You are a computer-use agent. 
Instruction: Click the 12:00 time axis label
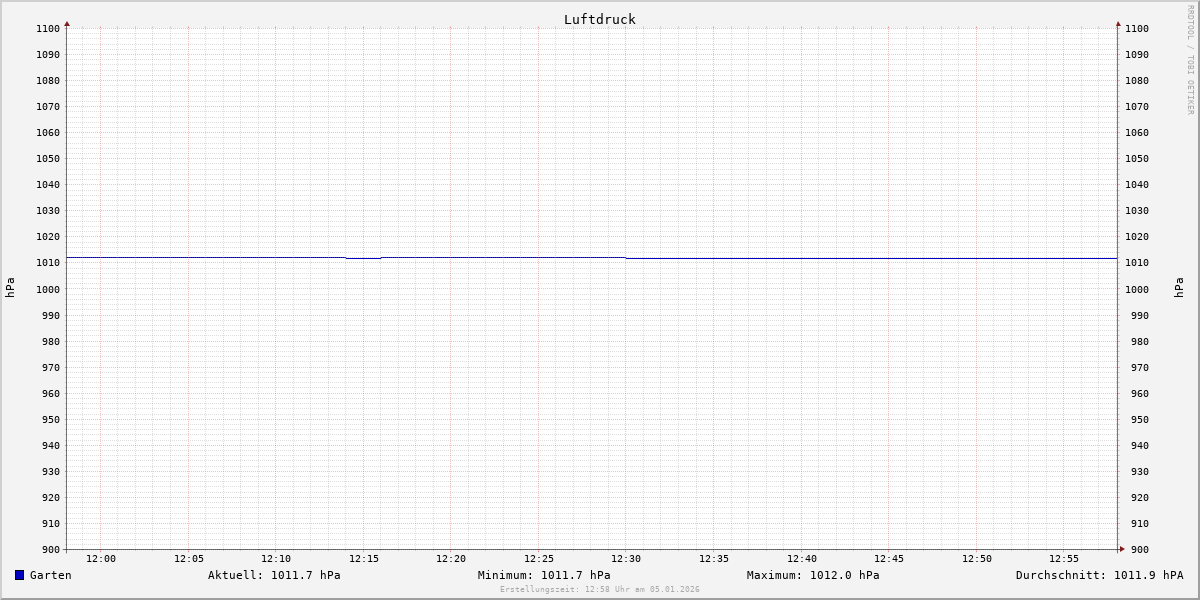click(x=101, y=559)
